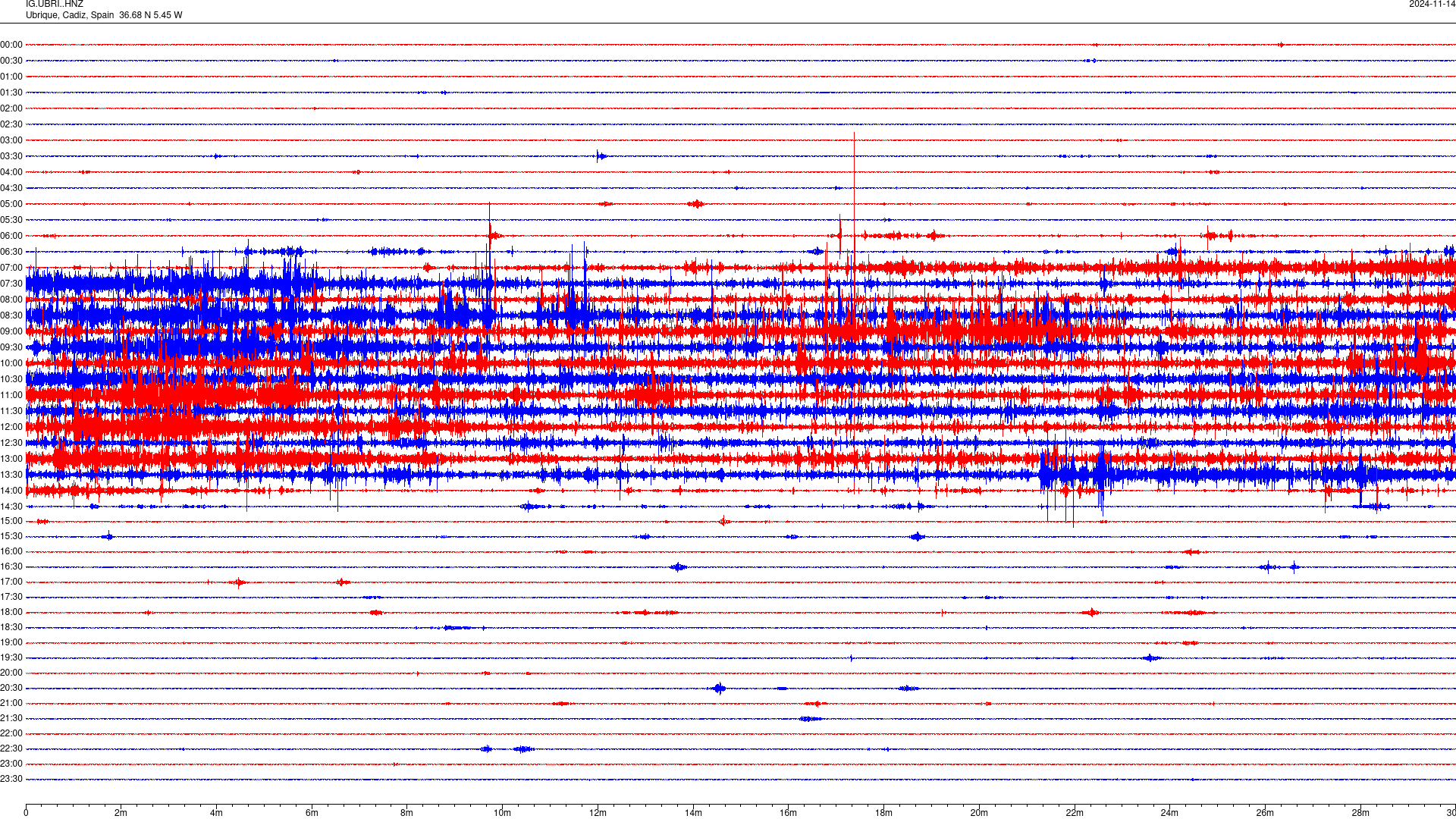
Task: Select the 03:00 time row label
Action: [x=11, y=140]
